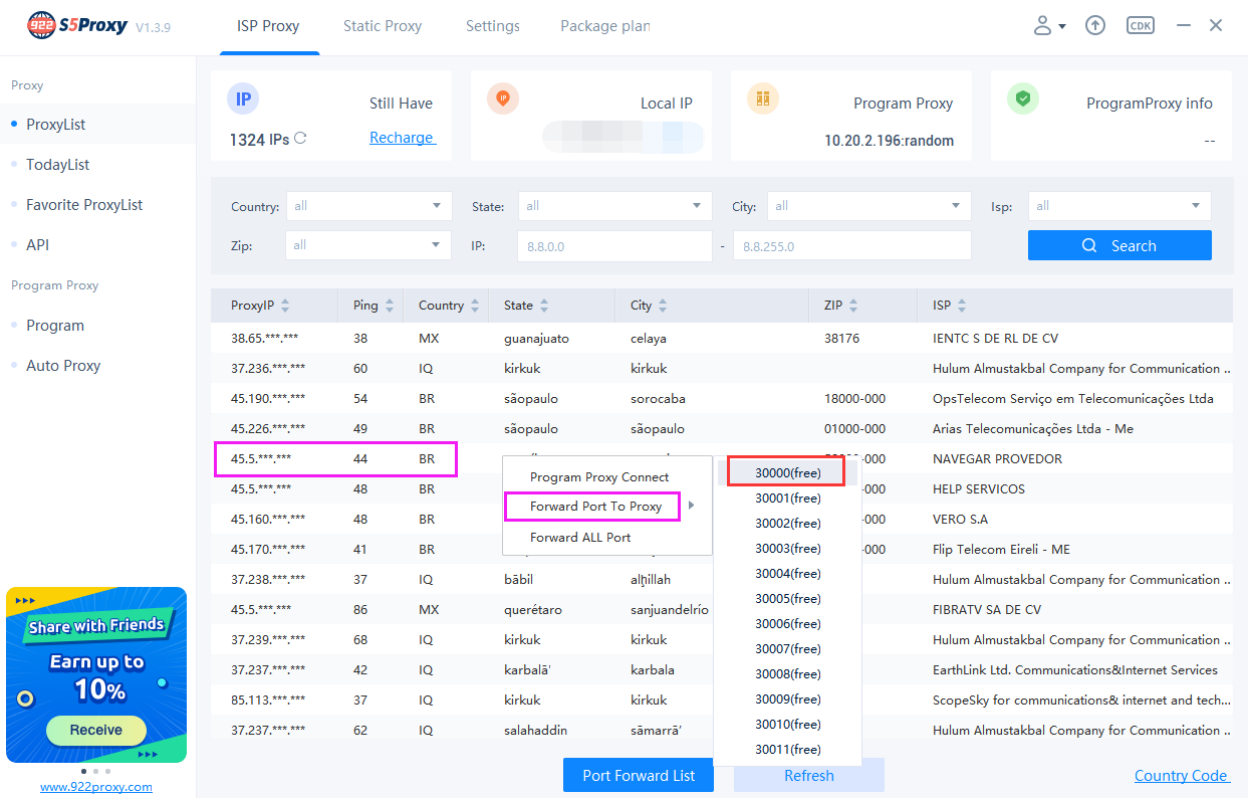The image size is (1248, 798).
Task: Sort table by the Ping column arrows
Action: (x=390, y=305)
